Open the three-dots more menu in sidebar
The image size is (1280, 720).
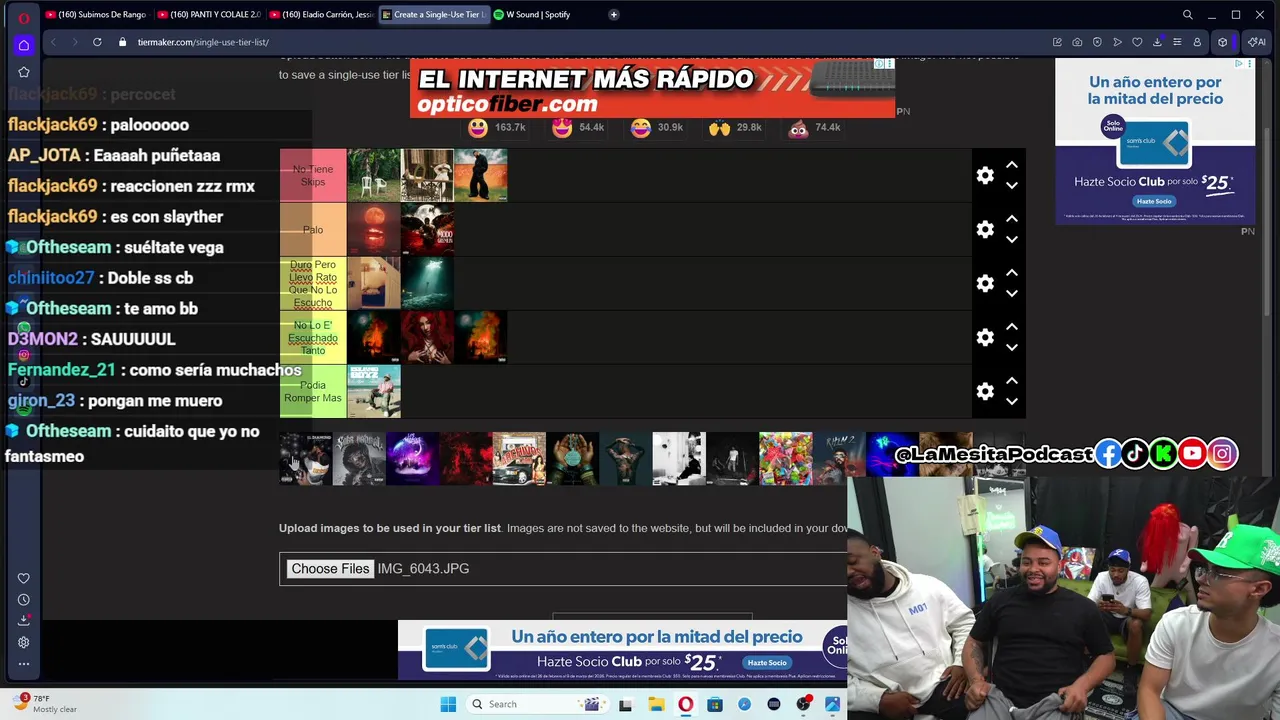click(24, 664)
